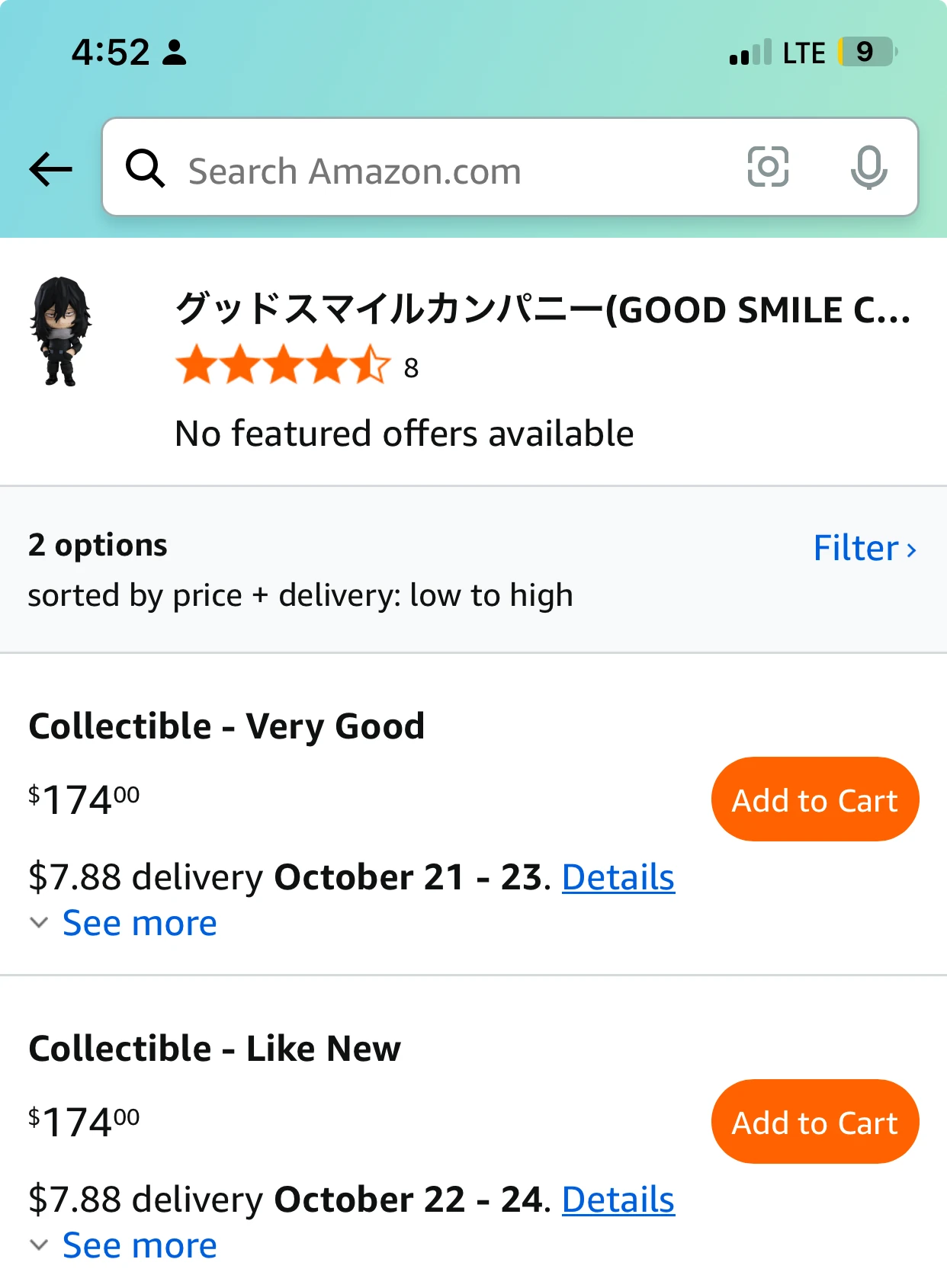Open the Filter options

[x=864, y=548]
